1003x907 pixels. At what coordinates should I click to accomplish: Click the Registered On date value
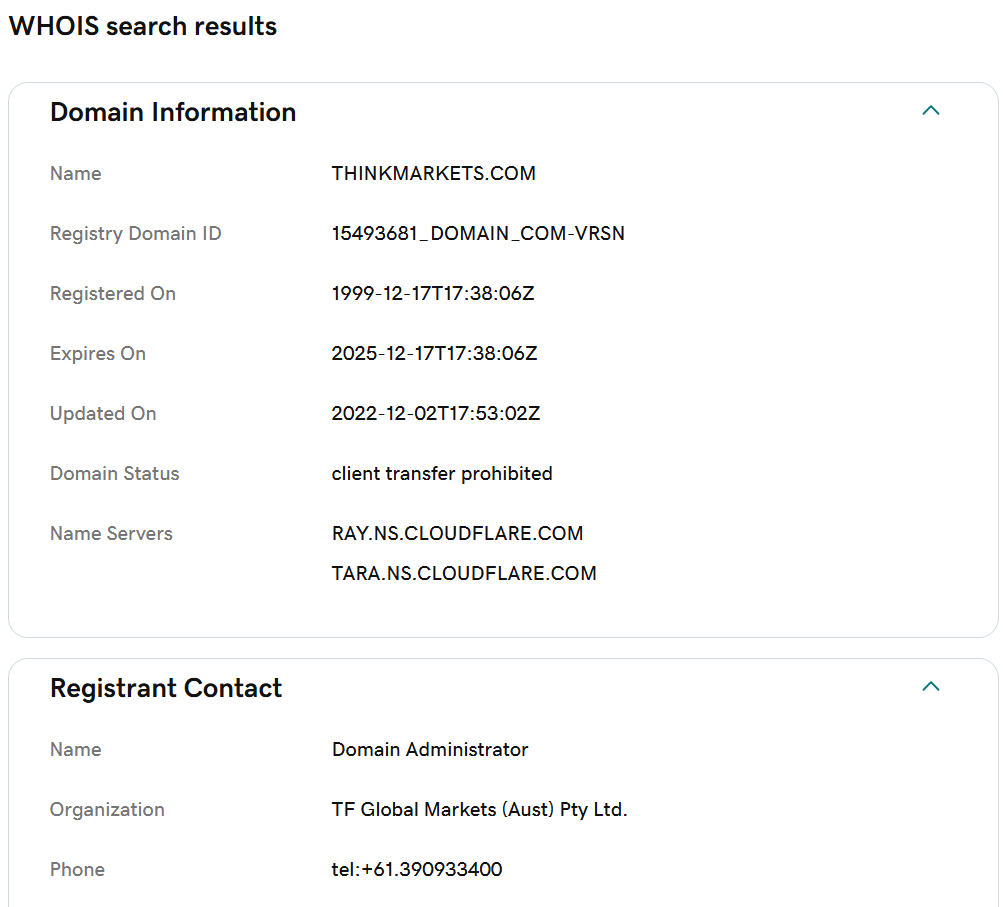[x=432, y=294]
